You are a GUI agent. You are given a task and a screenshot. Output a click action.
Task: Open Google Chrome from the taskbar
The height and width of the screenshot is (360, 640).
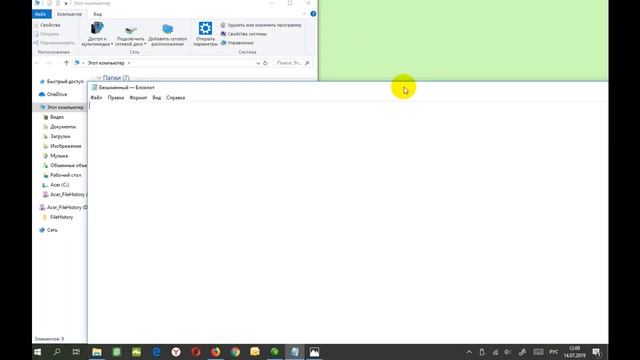(236, 352)
